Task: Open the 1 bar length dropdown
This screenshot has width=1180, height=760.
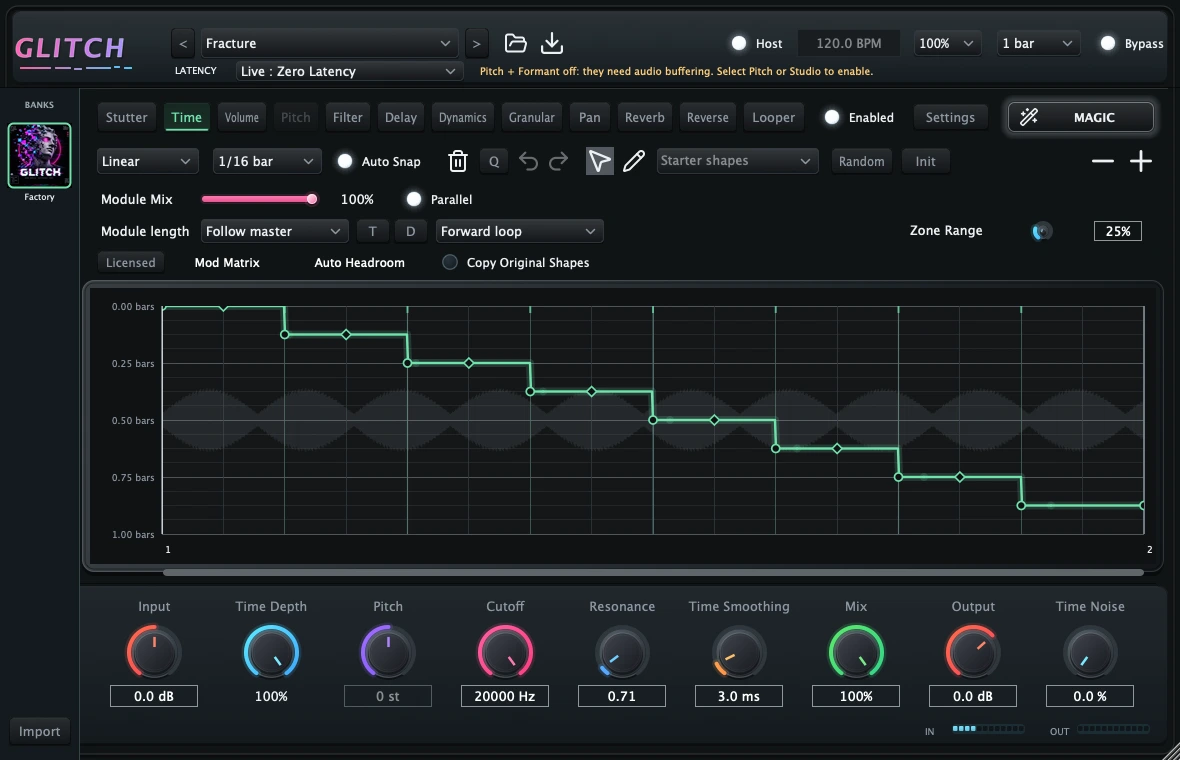Action: (x=1038, y=44)
